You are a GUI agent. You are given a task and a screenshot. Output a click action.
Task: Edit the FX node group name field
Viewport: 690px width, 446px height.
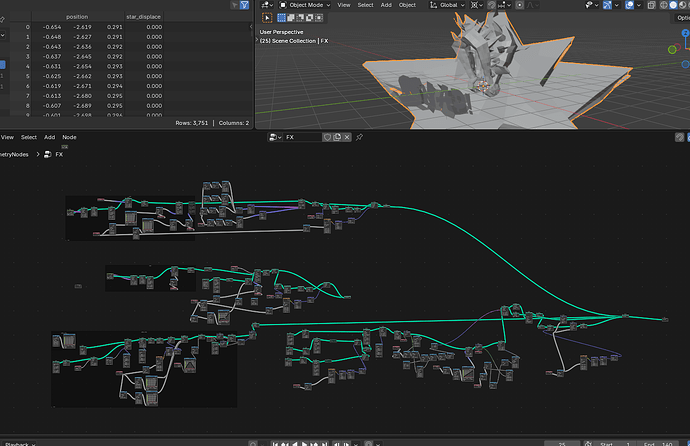303,137
